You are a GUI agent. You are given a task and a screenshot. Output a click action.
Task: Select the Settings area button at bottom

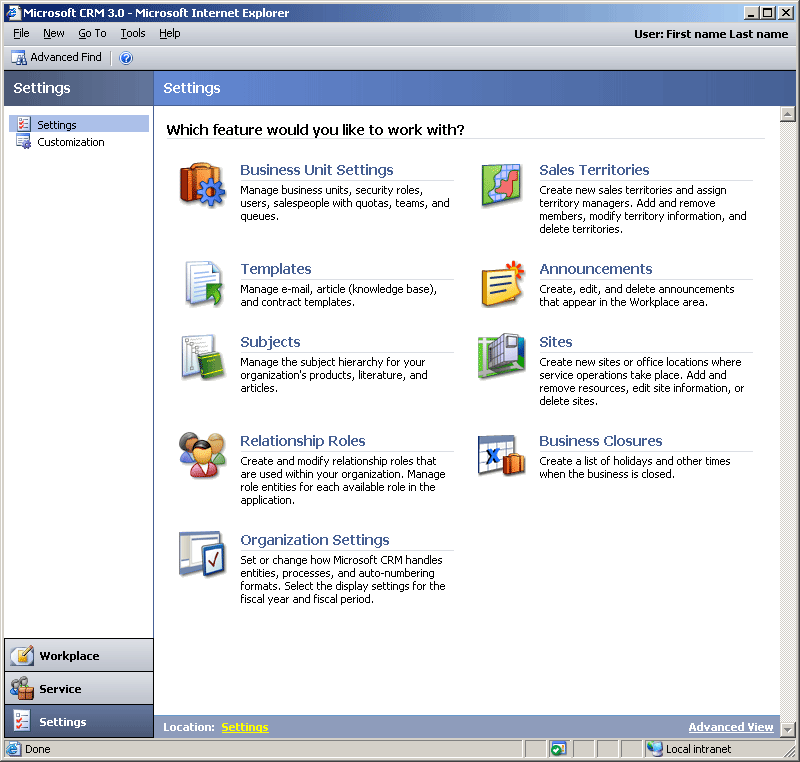point(79,721)
